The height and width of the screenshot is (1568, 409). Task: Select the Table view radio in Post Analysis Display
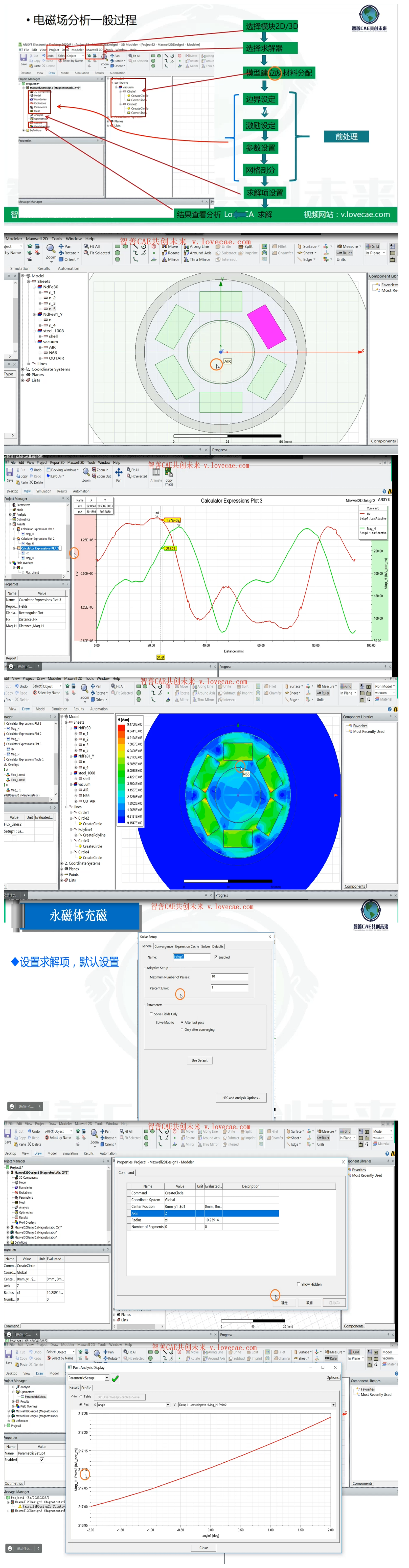click(80, 1396)
